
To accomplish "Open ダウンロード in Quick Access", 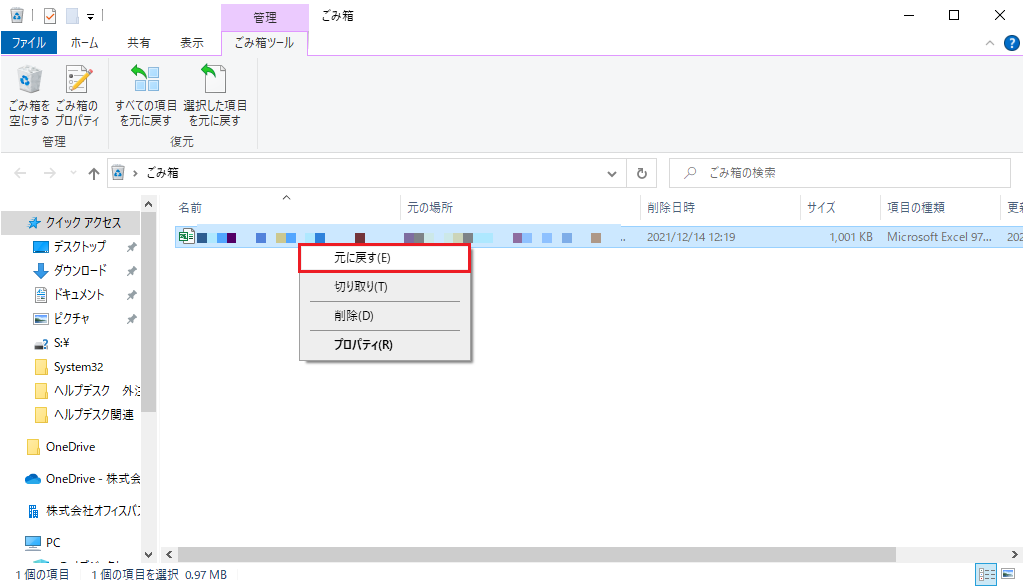I will [x=80, y=271].
